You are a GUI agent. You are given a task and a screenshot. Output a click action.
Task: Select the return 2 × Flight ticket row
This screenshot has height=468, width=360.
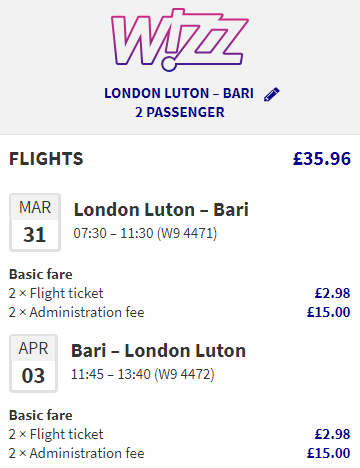180,434
